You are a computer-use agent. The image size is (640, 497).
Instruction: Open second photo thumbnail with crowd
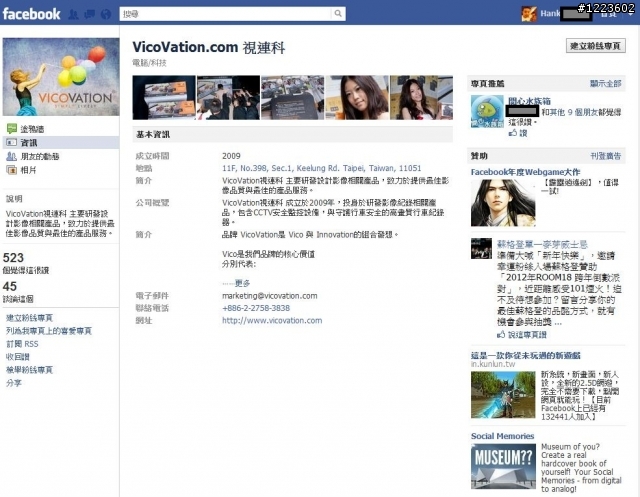[x=228, y=98]
